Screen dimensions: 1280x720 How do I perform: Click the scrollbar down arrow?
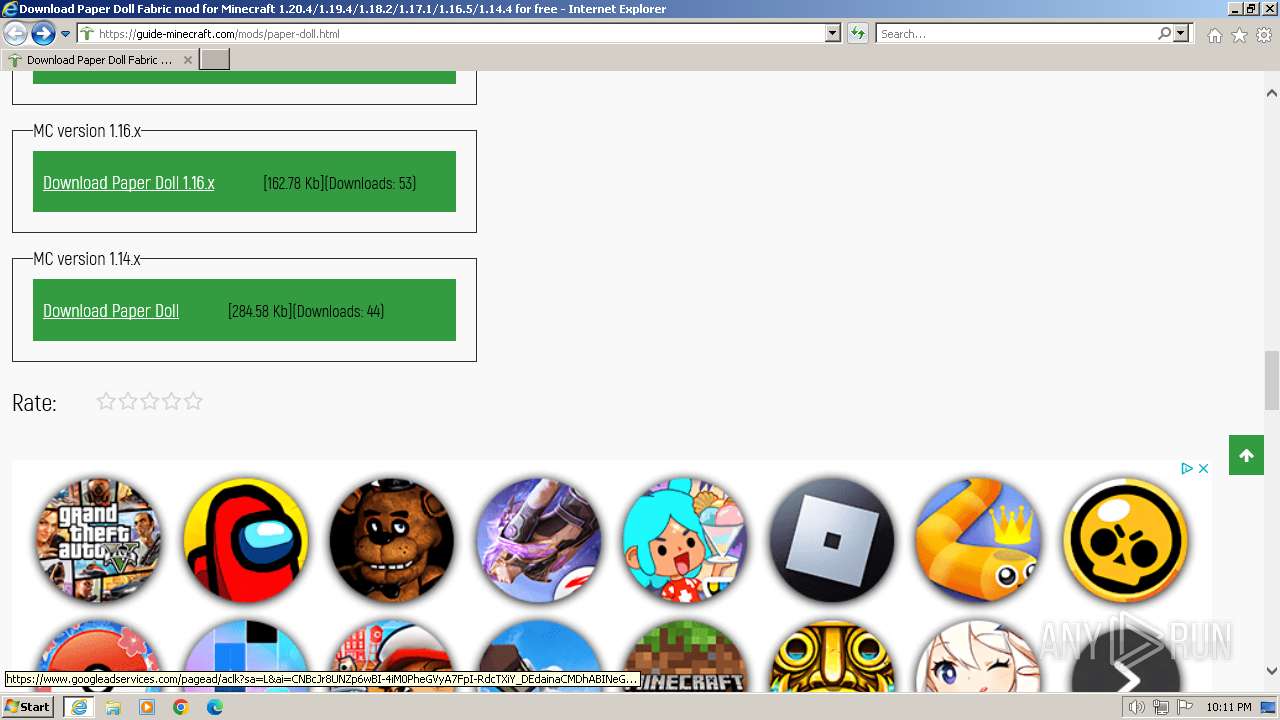click(1272, 671)
